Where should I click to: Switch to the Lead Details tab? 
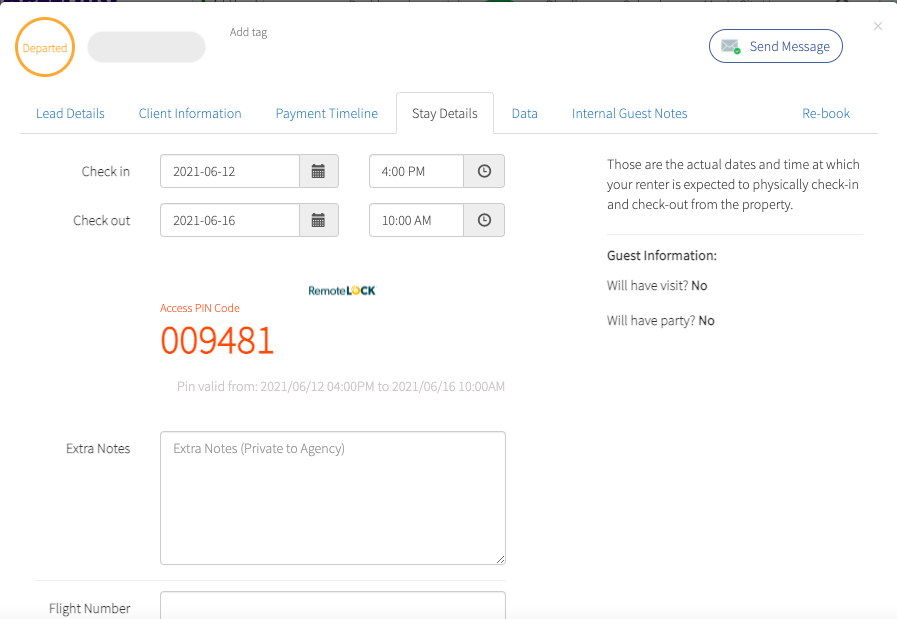pyautogui.click(x=70, y=113)
